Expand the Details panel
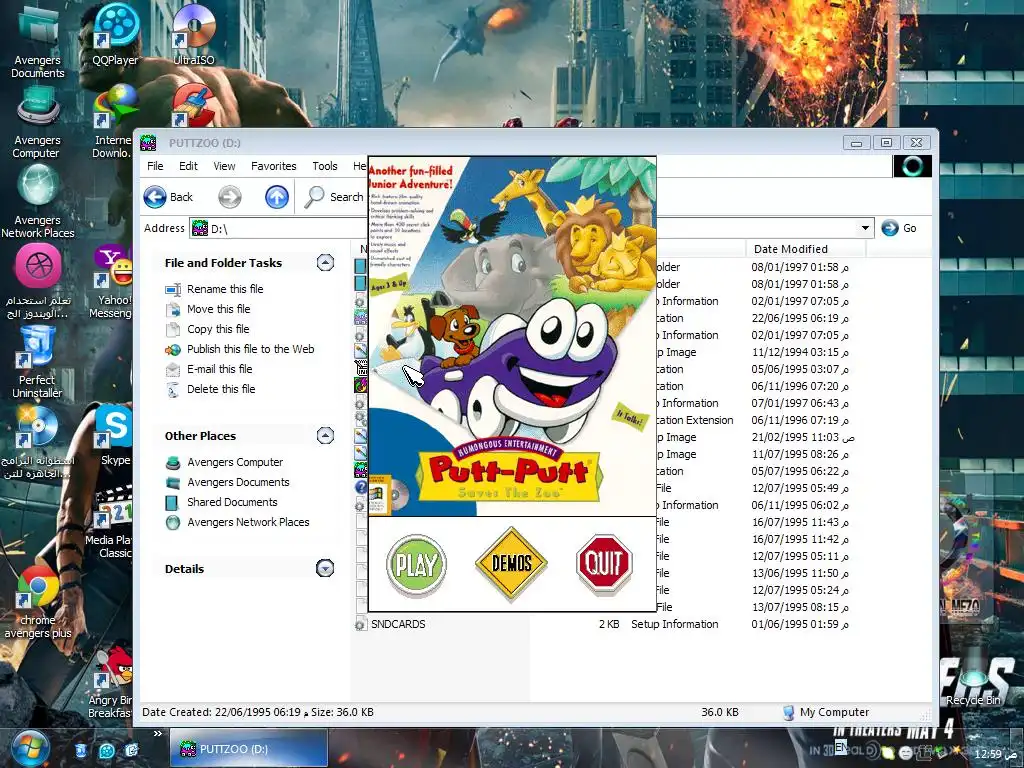 (325, 568)
